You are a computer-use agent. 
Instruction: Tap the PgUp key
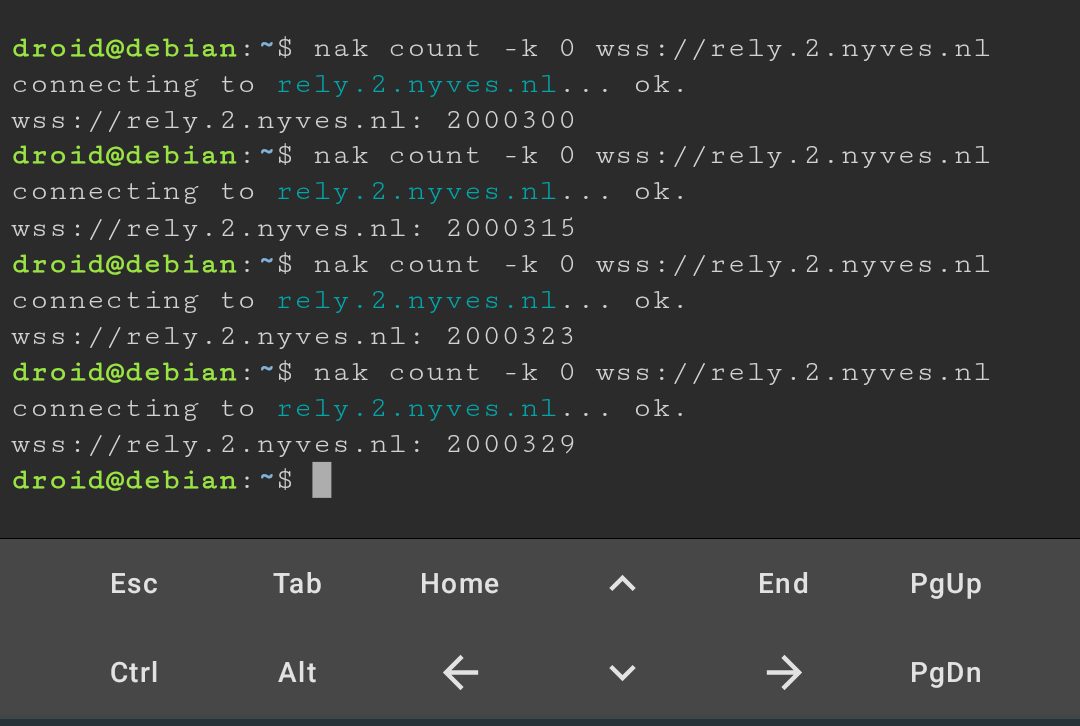click(946, 584)
